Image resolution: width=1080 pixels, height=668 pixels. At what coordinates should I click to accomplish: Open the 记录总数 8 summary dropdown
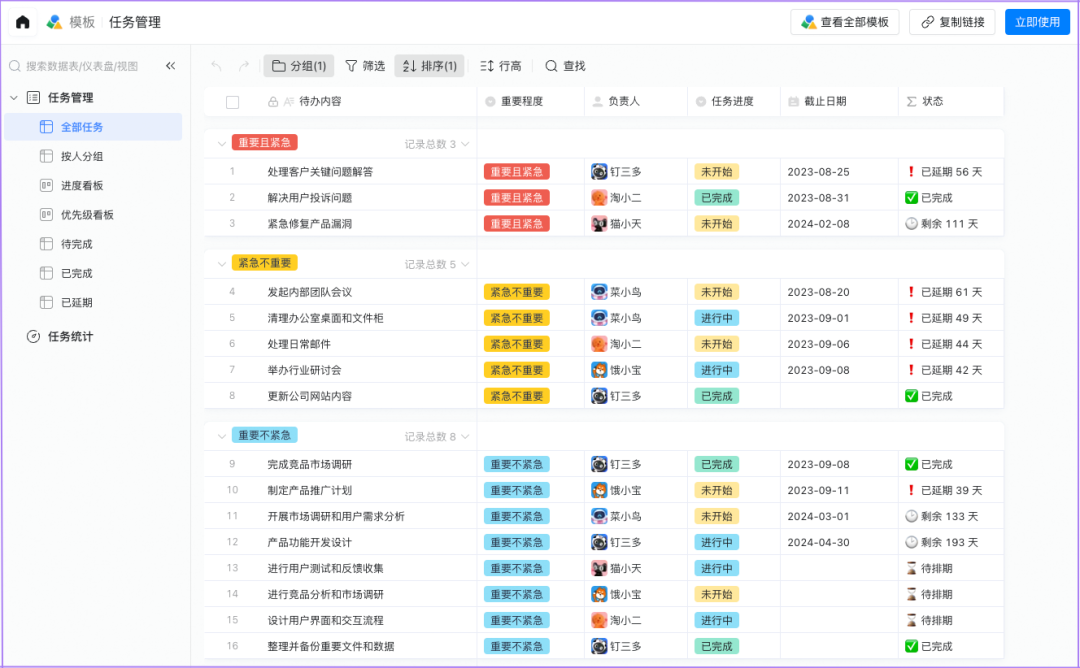click(x=437, y=437)
